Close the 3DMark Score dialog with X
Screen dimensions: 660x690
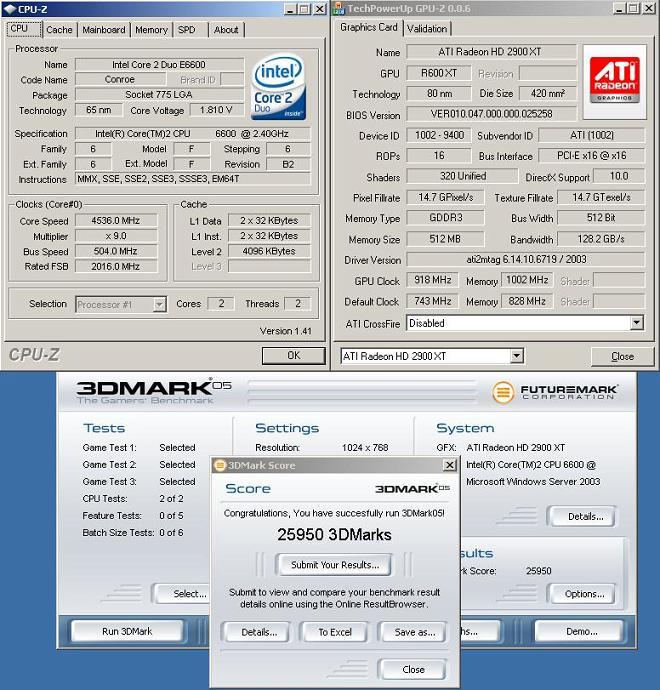point(449,465)
